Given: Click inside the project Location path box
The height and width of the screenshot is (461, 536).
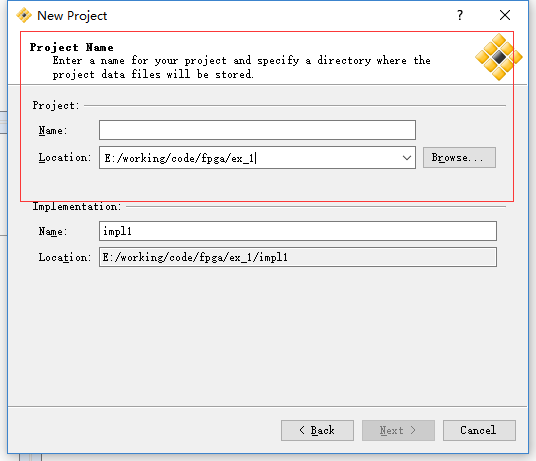Looking at the screenshot, I should click(250, 158).
